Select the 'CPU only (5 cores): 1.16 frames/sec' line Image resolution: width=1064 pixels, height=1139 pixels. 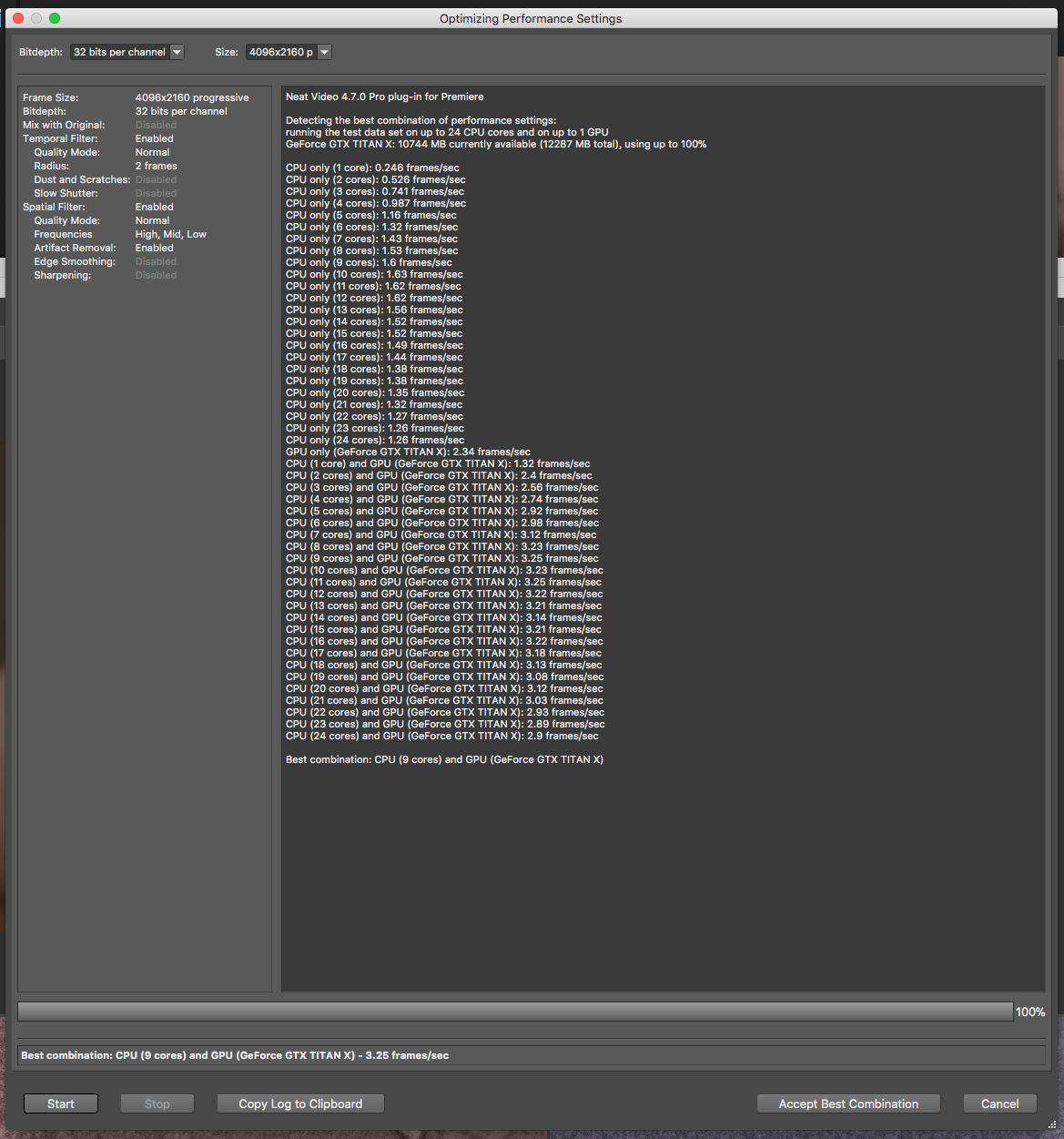point(371,215)
